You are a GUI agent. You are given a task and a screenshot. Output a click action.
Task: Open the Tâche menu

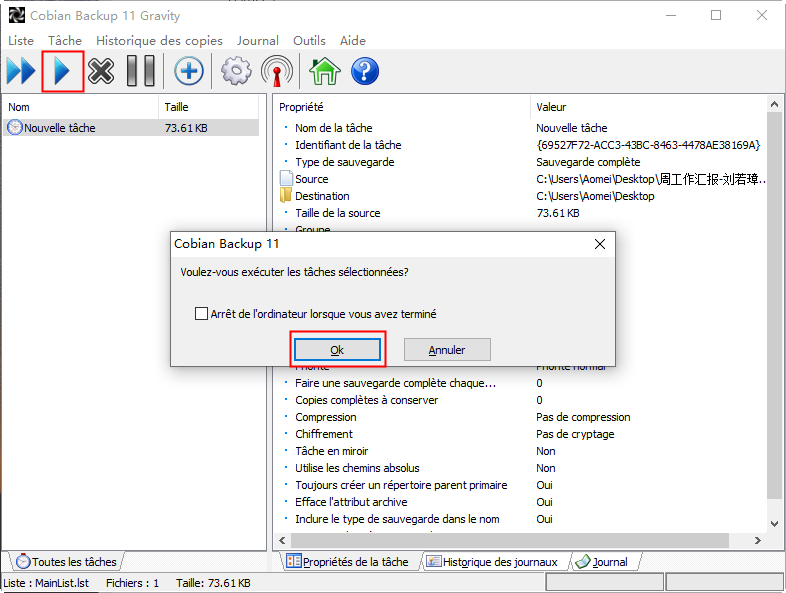[65, 41]
